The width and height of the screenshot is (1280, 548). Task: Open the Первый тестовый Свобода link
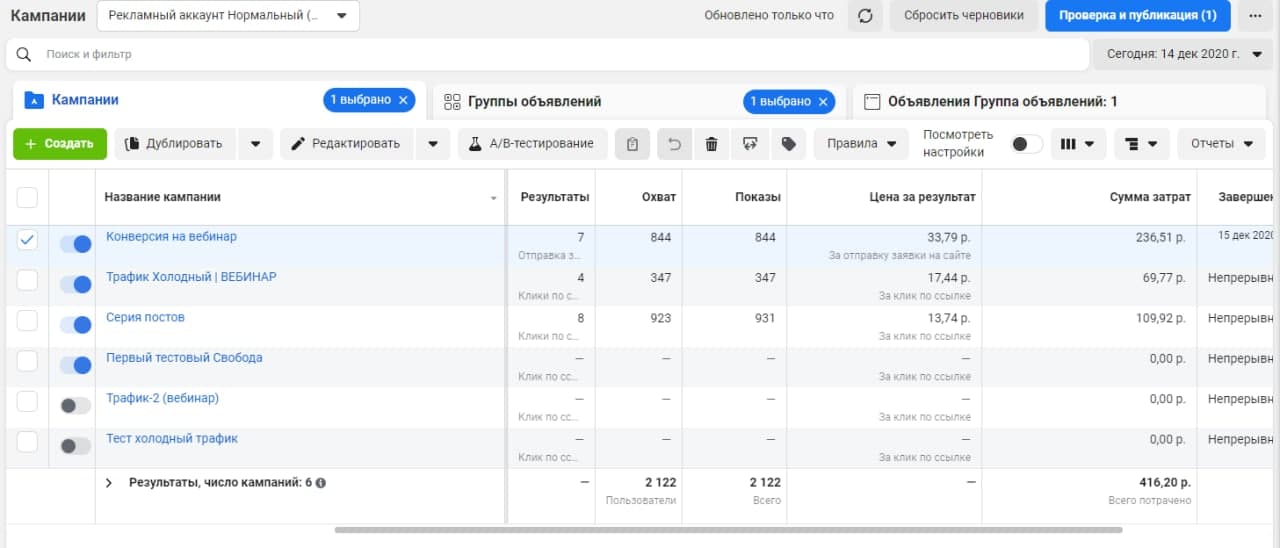(184, 357)
